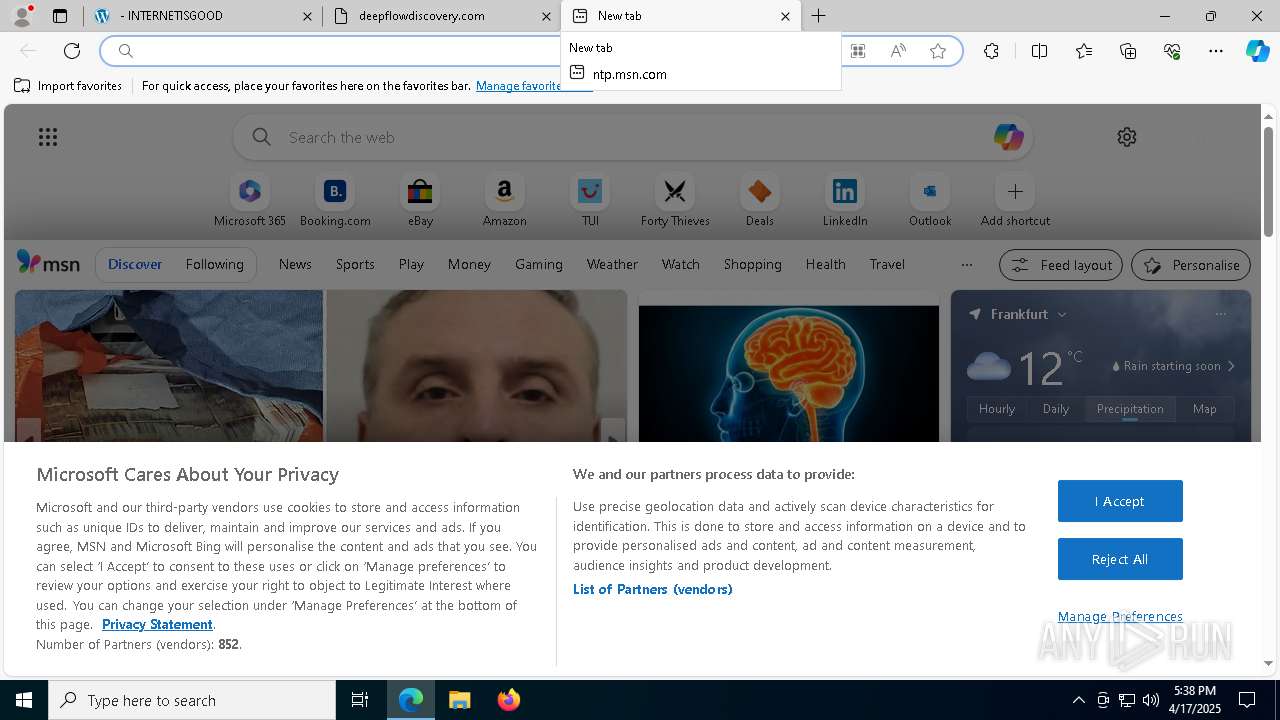
Task: Click Import favorites in favorites bar
Action: click(68, 86)
